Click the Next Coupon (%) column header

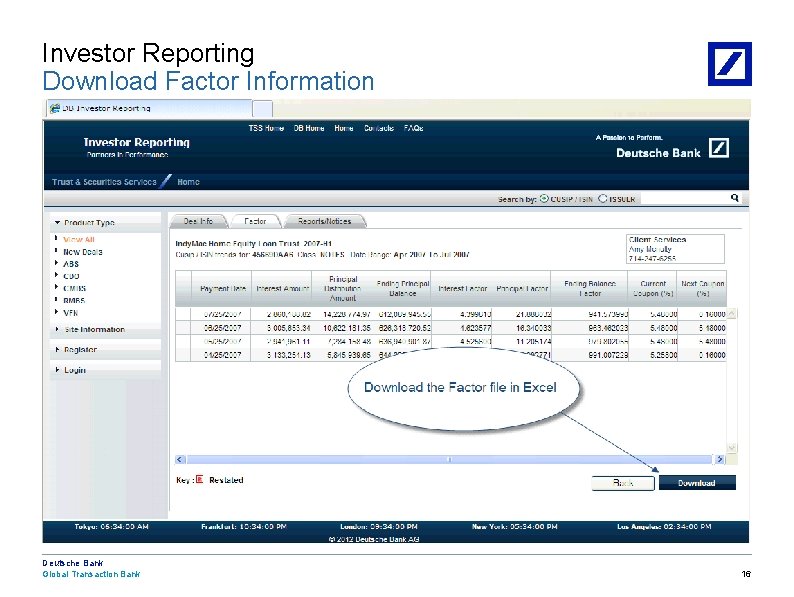click(x=702, y=289)
